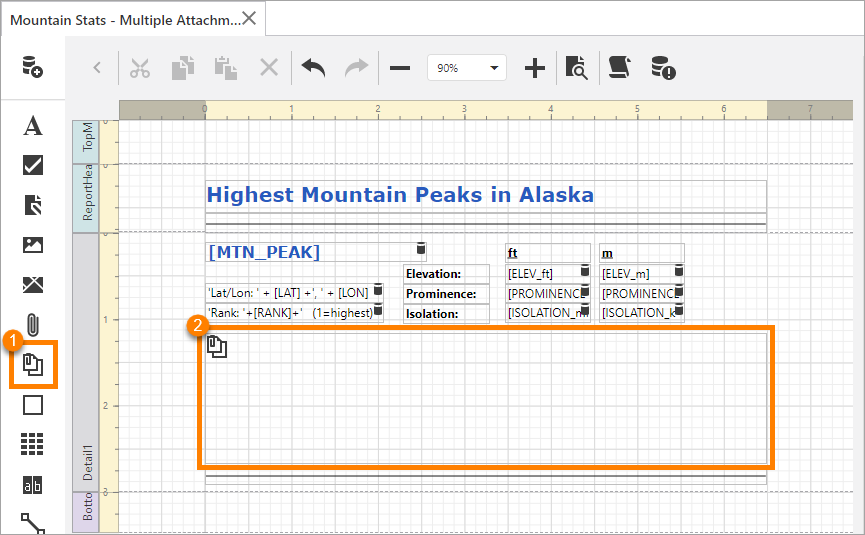Screen dimensions: 865x535
Task: Collapse the toolbar using left chevron
Action: coord(97,68)
